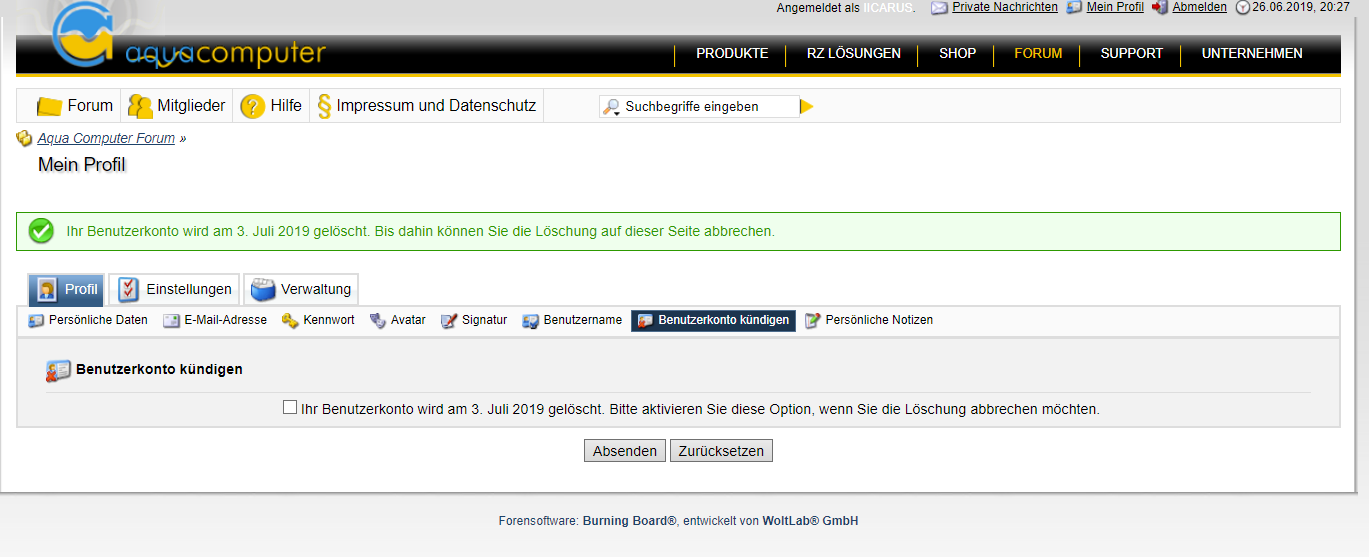Screen dimensions: 1369x557
Task: Click the Persönliche Daten icon
Action: (36, 321)
